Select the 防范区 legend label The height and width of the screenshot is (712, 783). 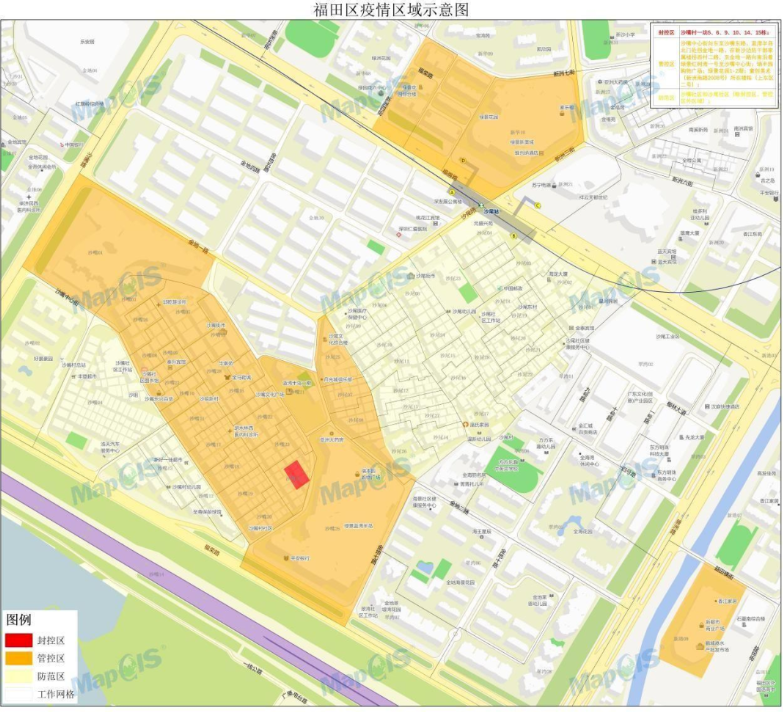point(51,677)
